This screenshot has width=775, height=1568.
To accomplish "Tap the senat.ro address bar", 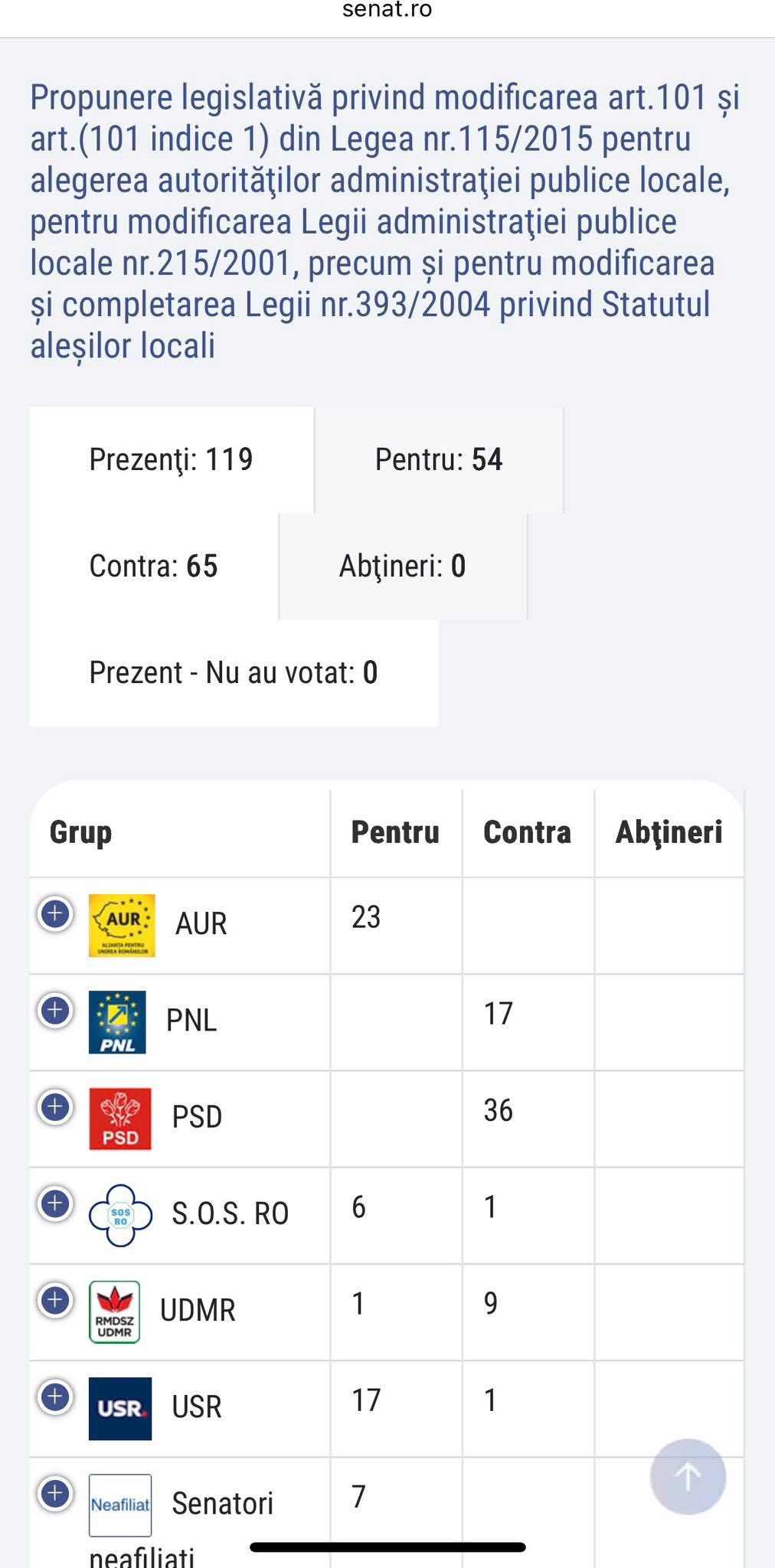I will tap(387, 10).
